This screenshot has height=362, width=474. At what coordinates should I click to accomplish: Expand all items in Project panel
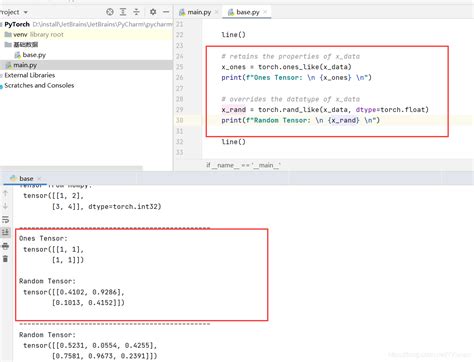(123, 12)
